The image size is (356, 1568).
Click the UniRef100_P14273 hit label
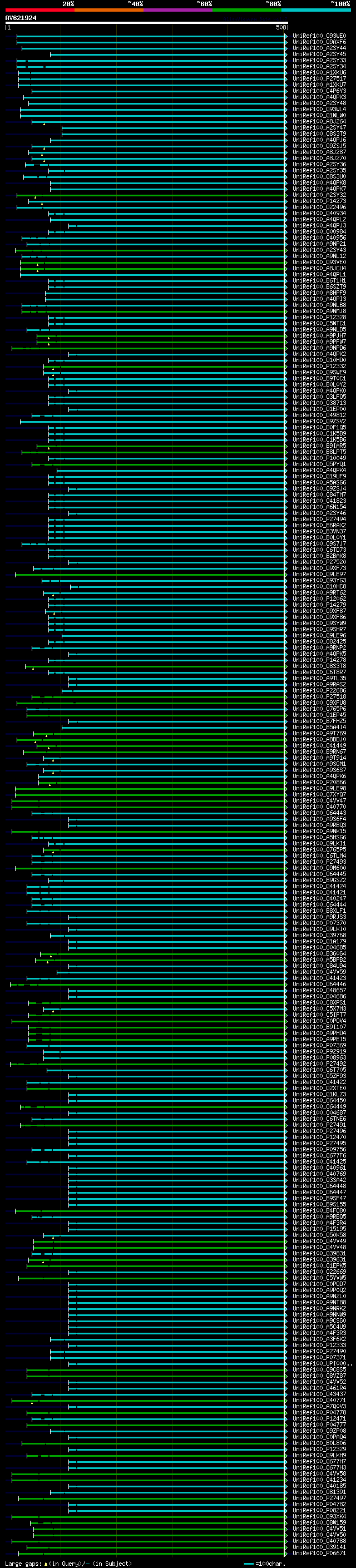(319, 201)
